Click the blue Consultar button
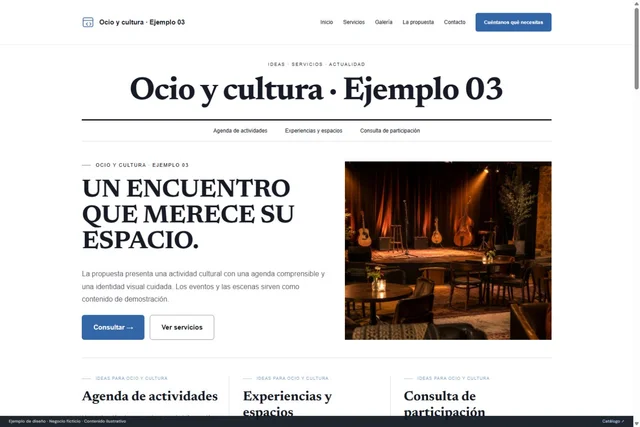Image resolution: width=640 pixels, height=427 pixels. 113,327
